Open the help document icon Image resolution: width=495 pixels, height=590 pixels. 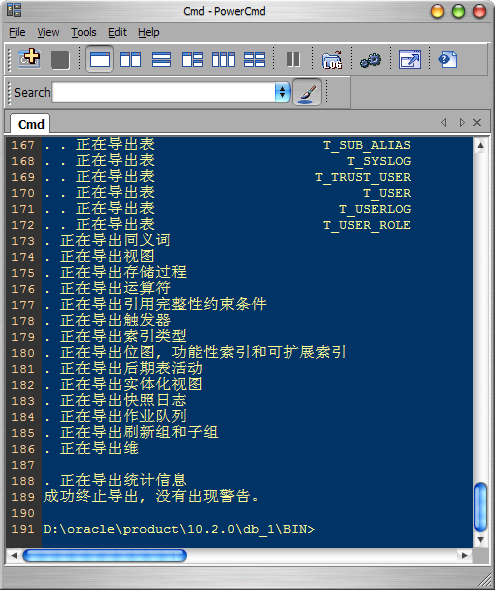point(448,59)
